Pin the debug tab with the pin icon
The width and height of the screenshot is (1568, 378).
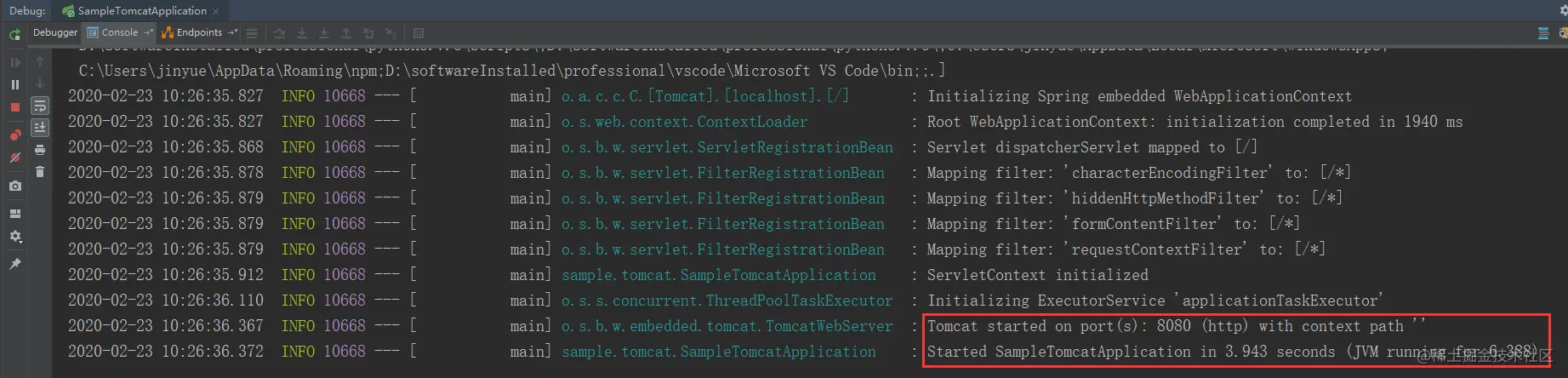15,265
